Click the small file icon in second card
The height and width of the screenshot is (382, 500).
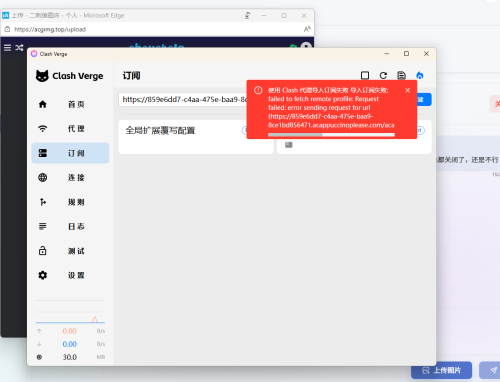coord(289,145)
